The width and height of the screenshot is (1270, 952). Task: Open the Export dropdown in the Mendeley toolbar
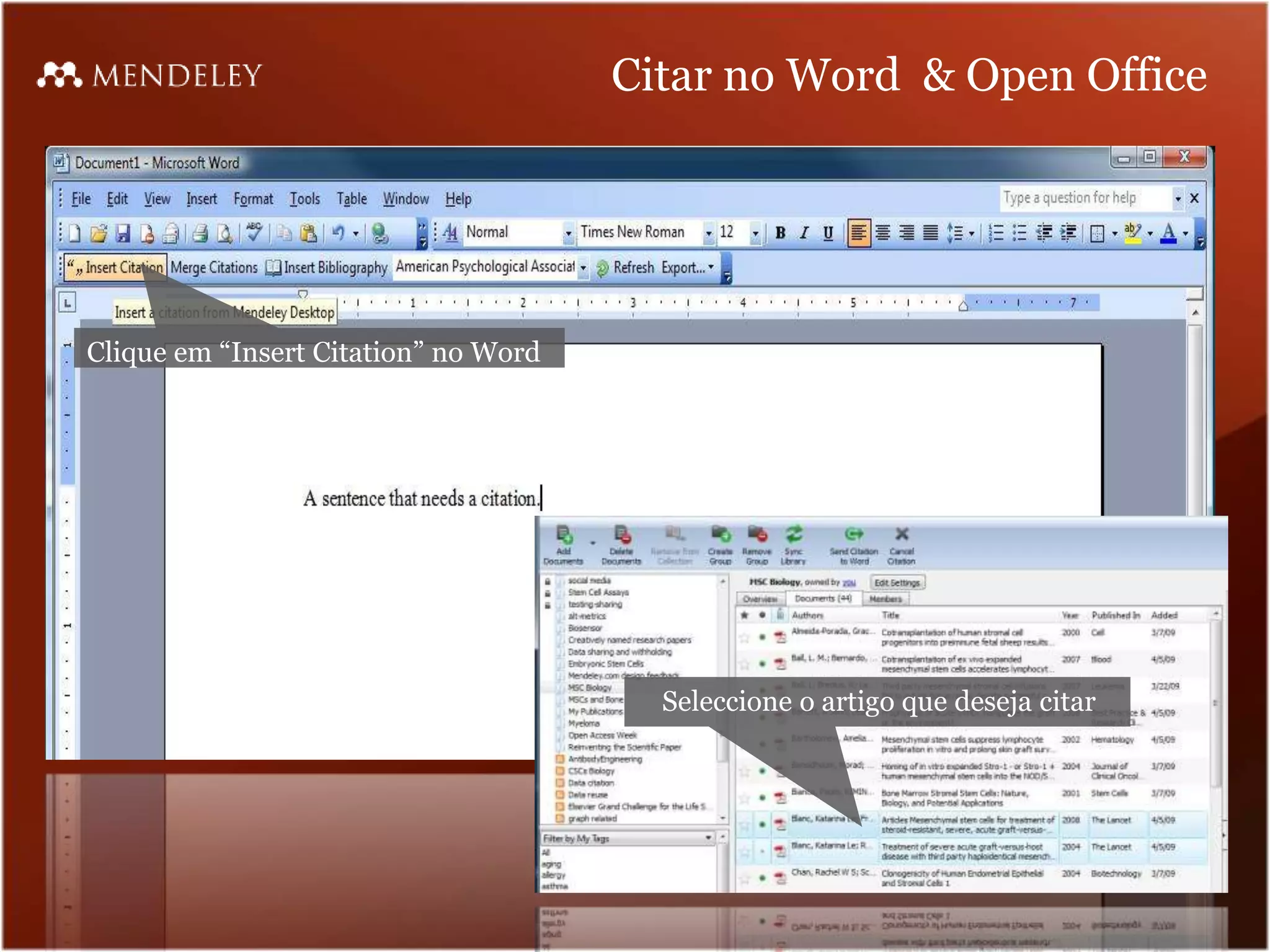click(x=687, y=268)
